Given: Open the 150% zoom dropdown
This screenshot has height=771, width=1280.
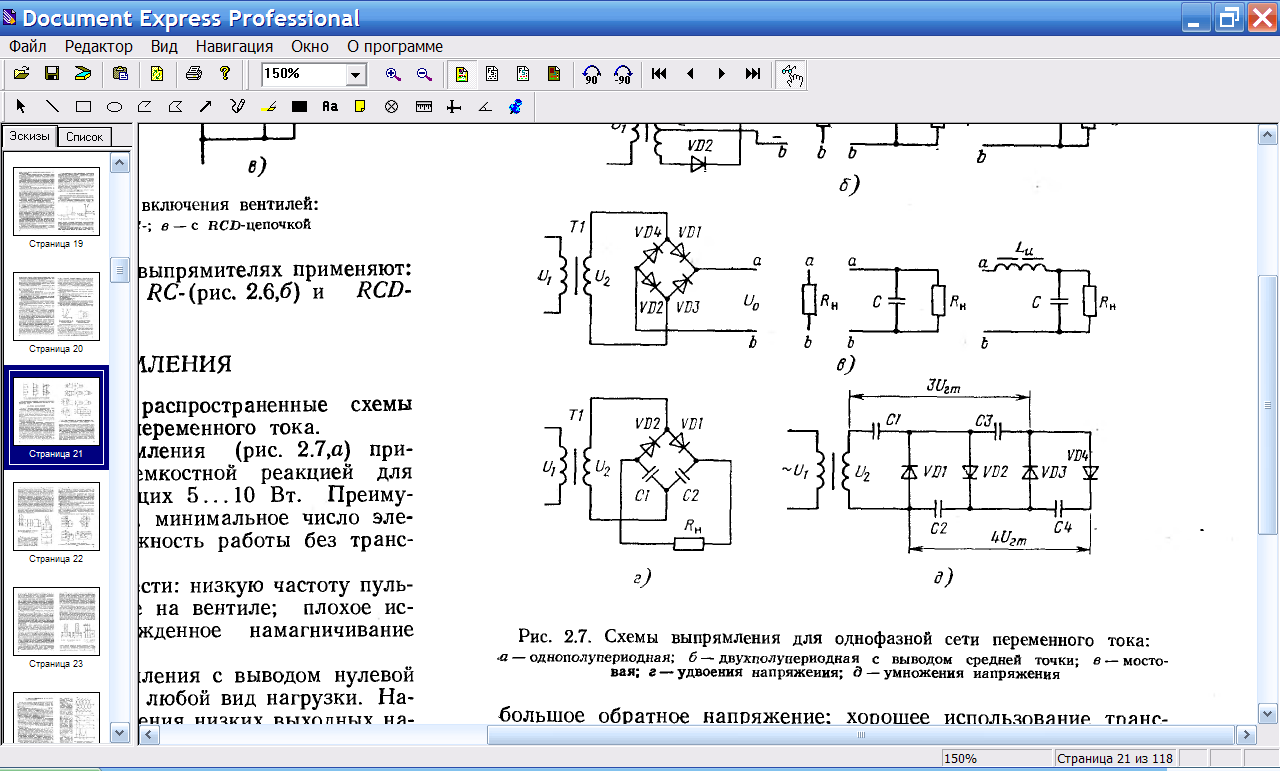Looking at the screenshot, I should [356, 74].
